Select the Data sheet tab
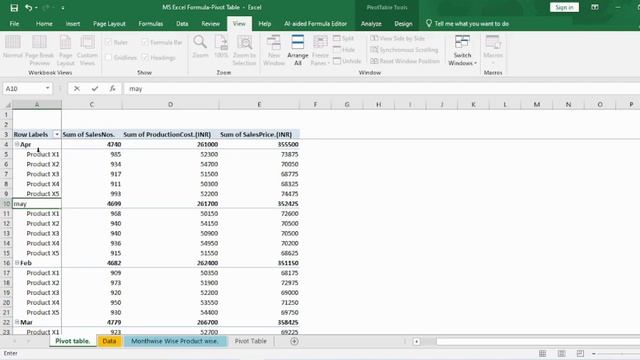640x360 pixels. pyautogui.click(x=109, y=341)
